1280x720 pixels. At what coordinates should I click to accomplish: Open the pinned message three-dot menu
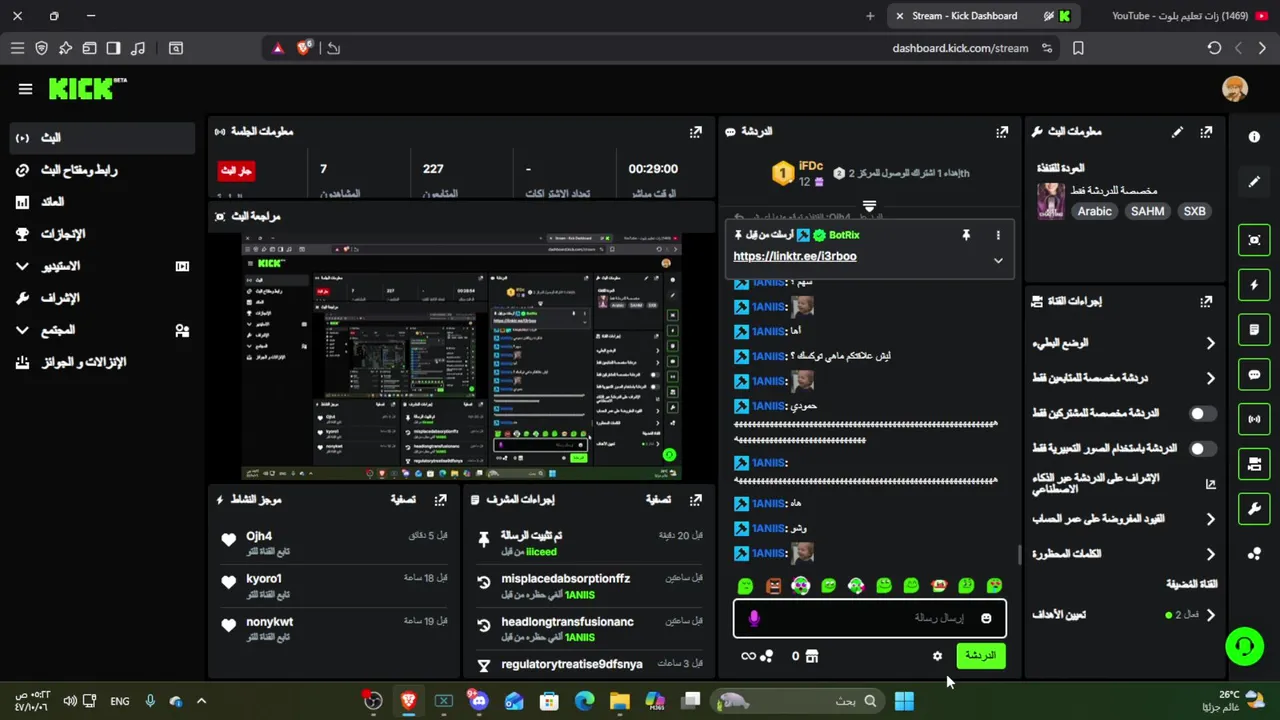click(x=997, y=235)
